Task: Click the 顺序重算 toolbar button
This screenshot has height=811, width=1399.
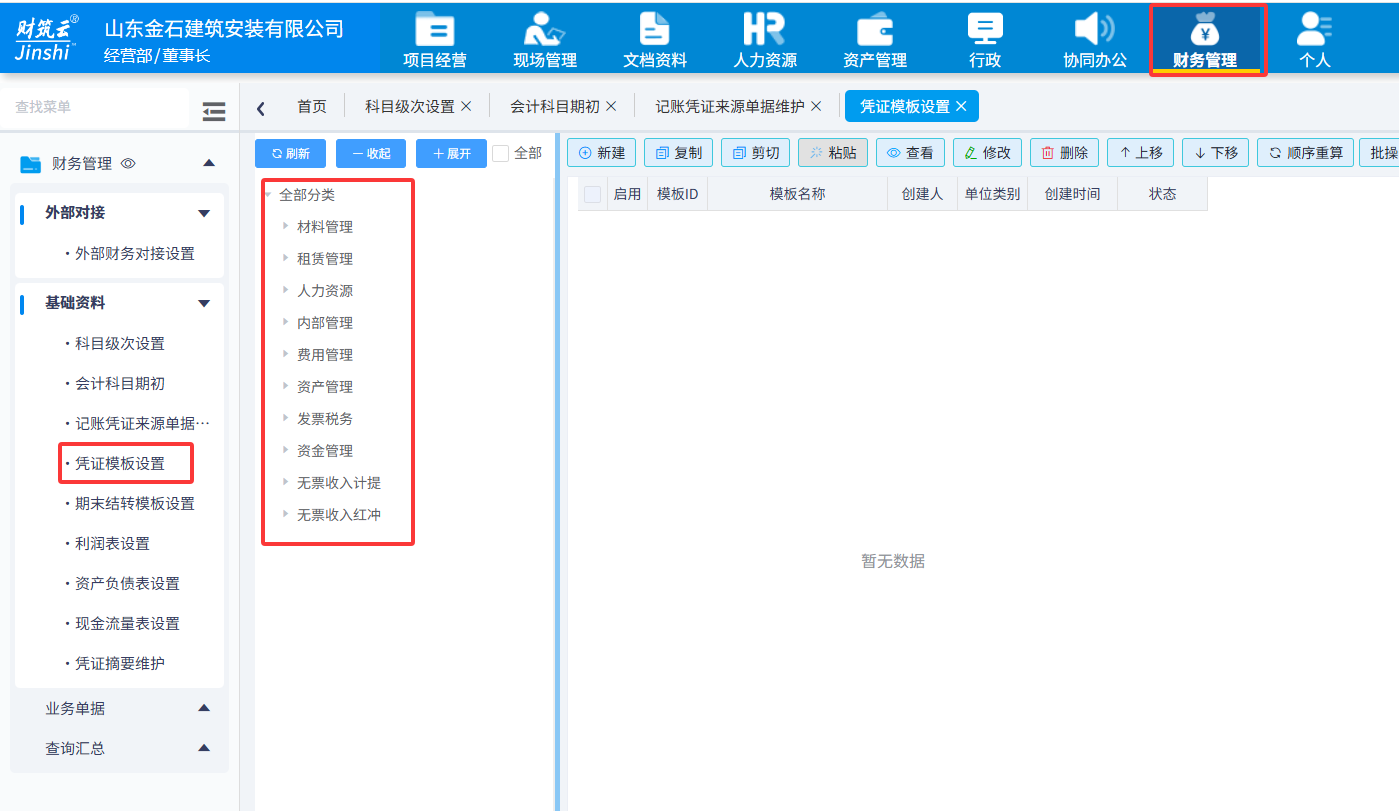Action: (x=1306, y=153)
